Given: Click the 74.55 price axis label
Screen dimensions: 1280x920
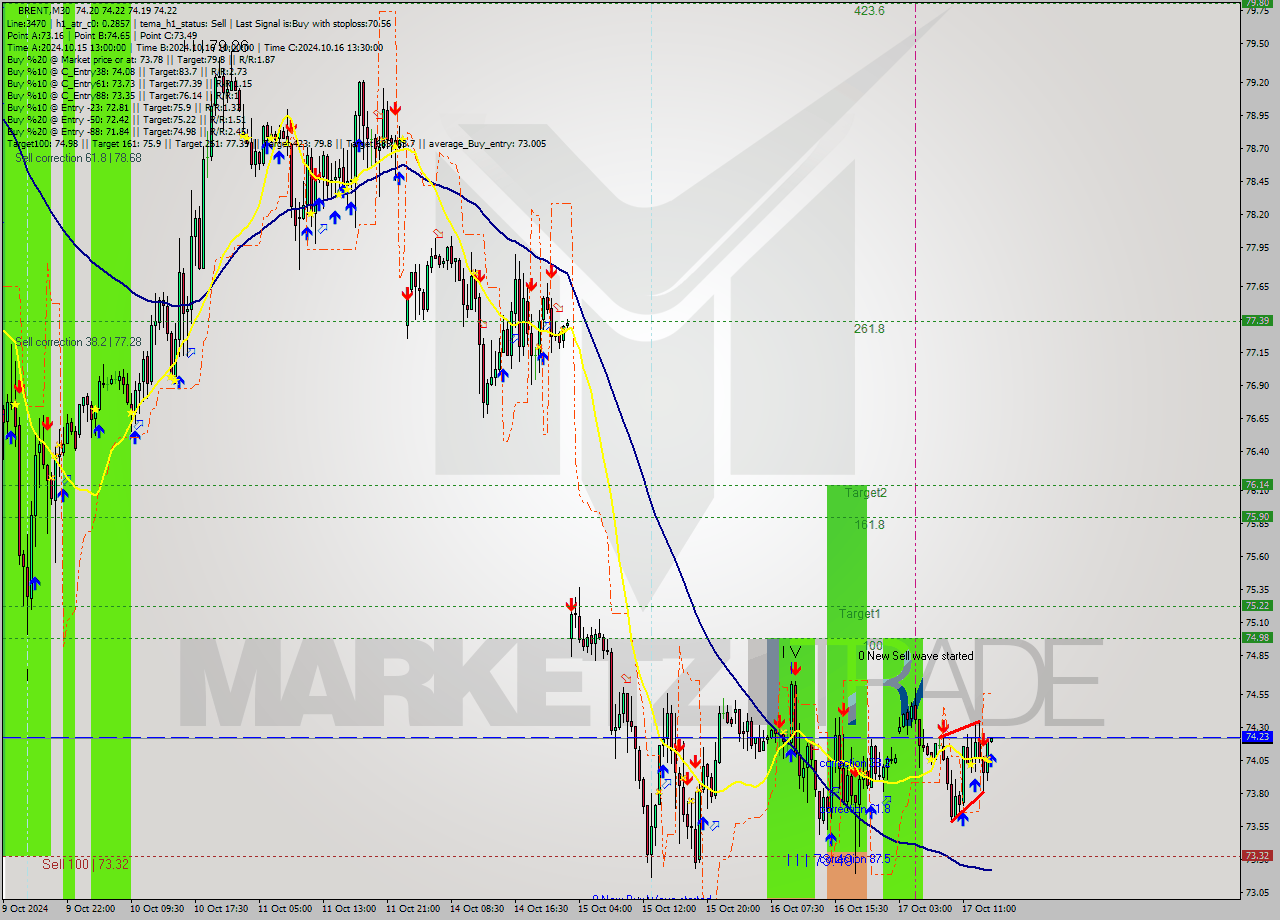Looking at the screenshot, I should 1257,694.
